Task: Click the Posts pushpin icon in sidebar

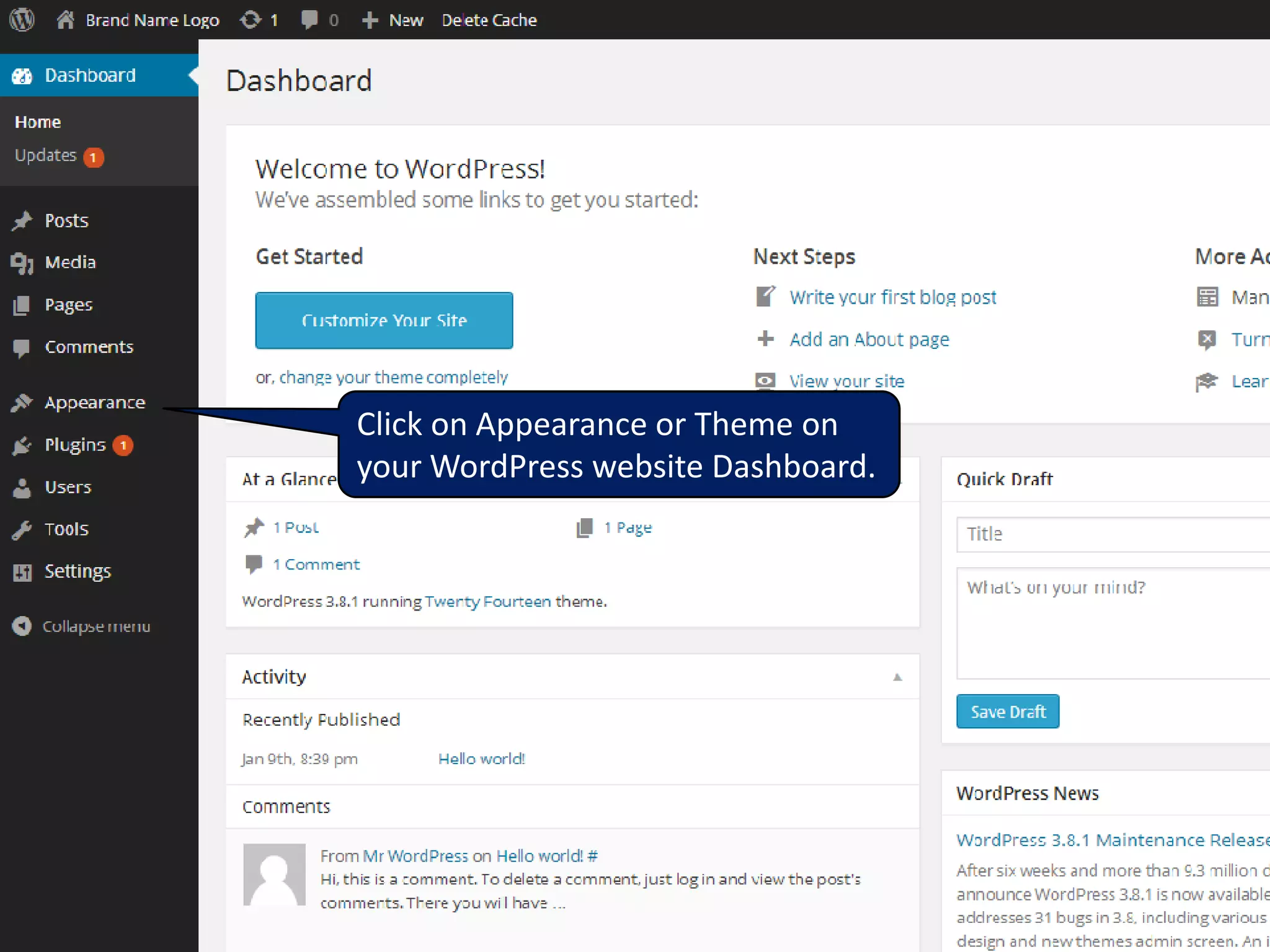Action: (22, 221)
